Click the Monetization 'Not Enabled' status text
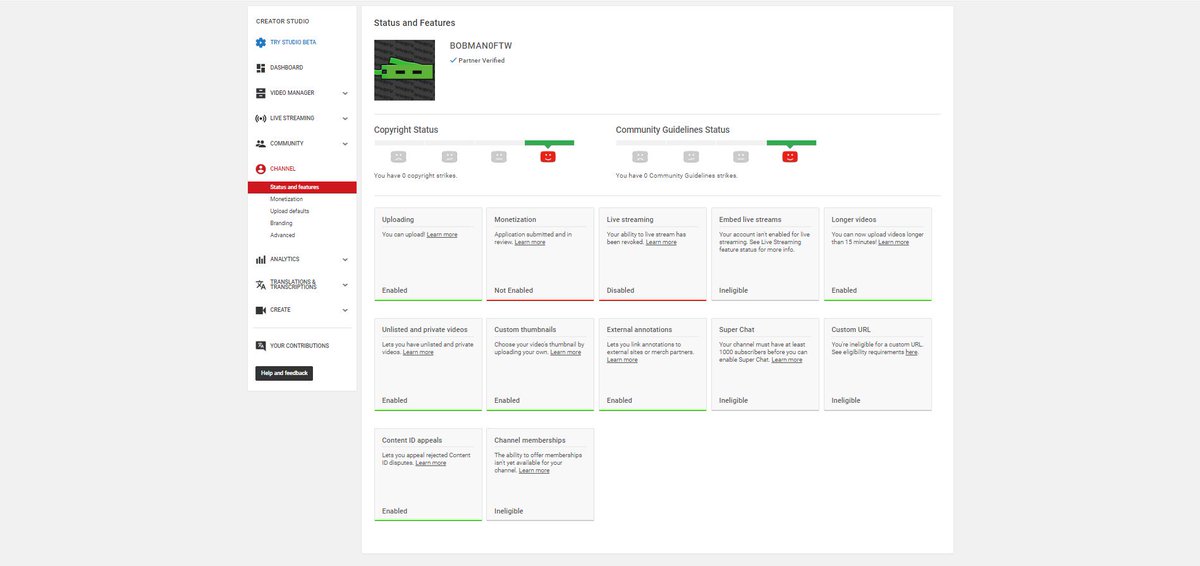Screen dimensions: 1200x566 pyautogui.click(x=513, y=290)
